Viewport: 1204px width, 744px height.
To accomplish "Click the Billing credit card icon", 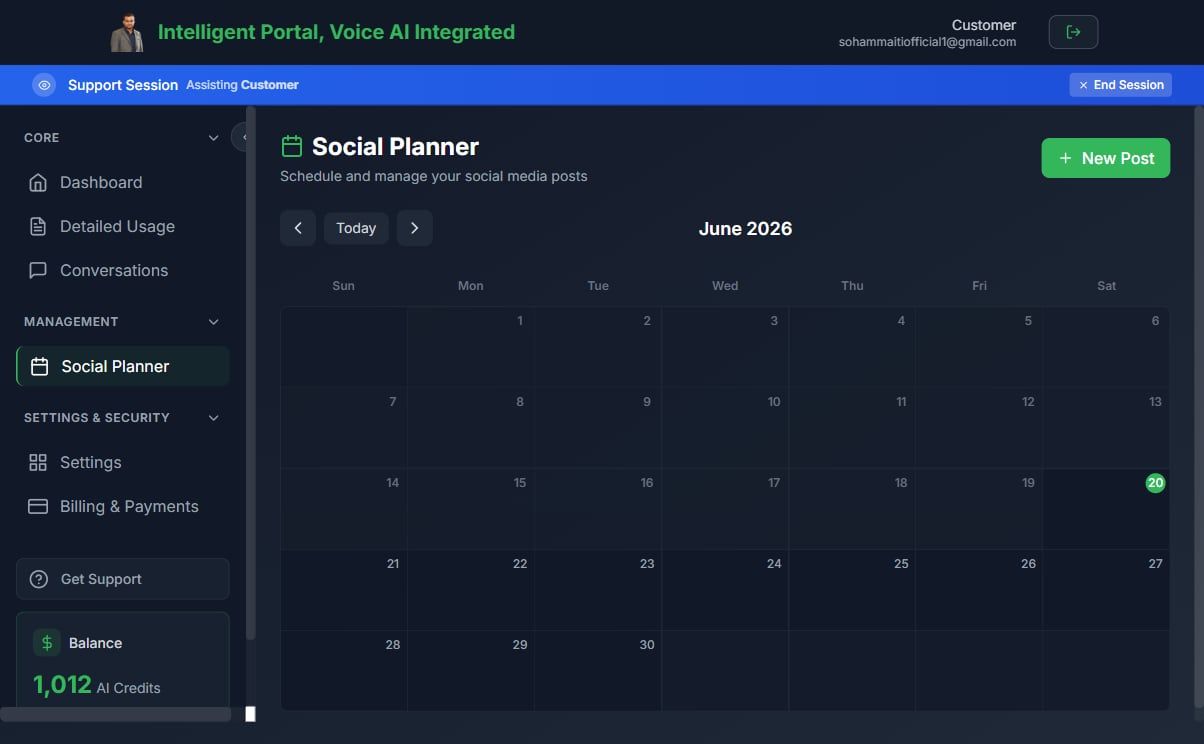I will coord(38,506).
